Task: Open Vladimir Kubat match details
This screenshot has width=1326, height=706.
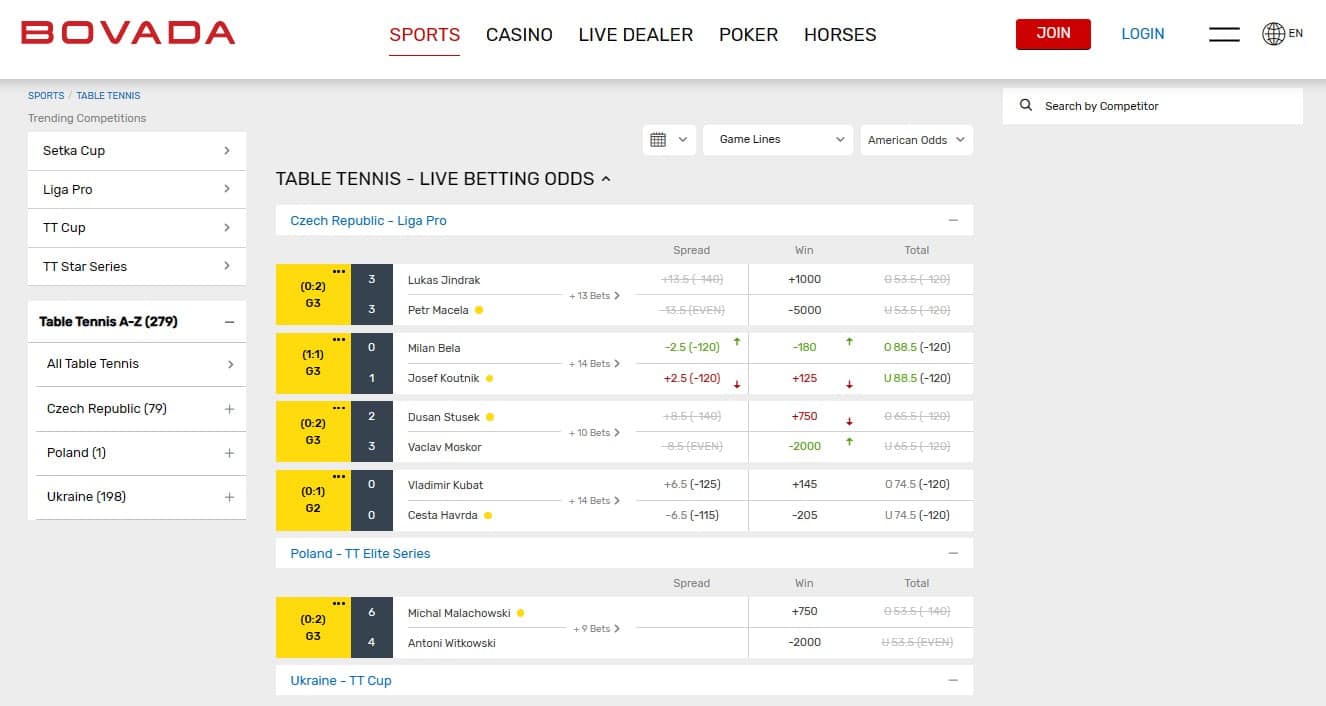Action: 445,485
